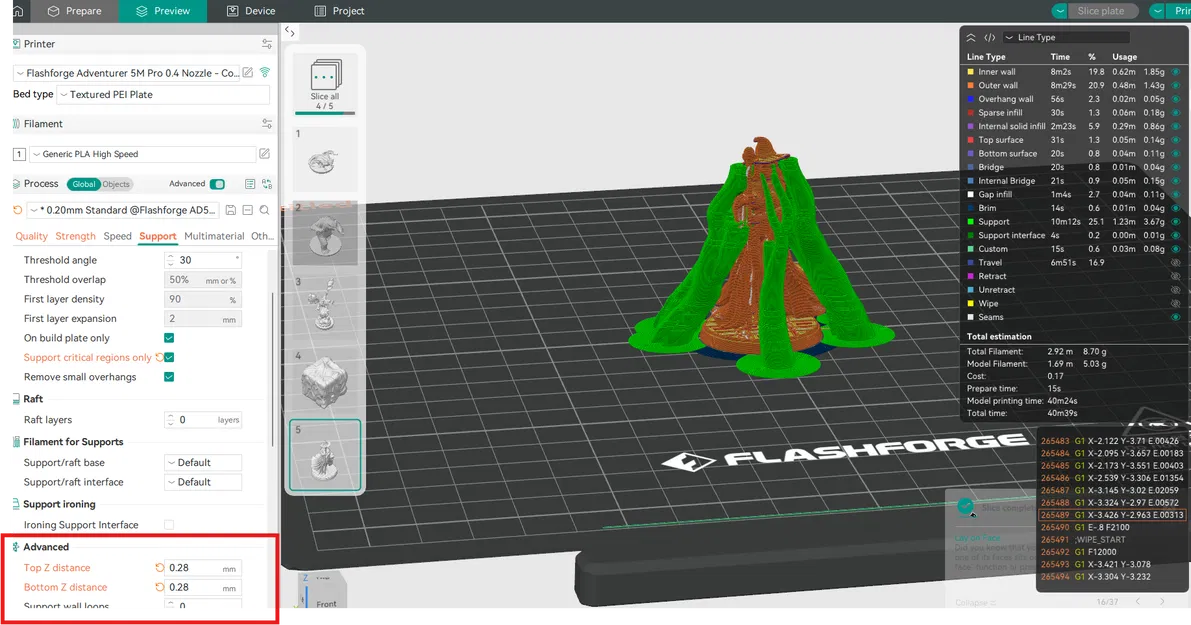Screen dimensions: 1191x625
Task: Click the green Wi-Fi connection icon
Action: click(264, 73)
